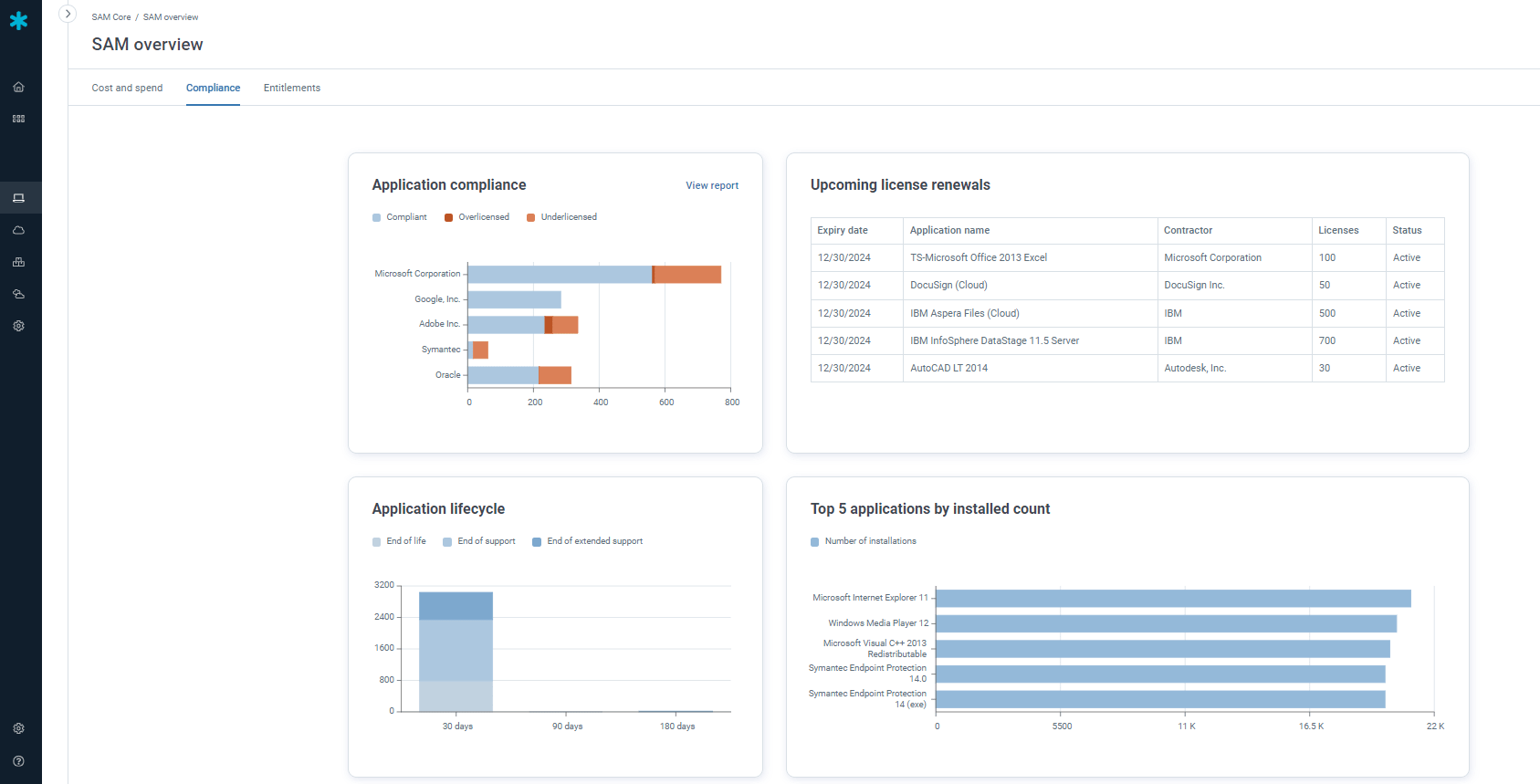Click the SAM Core breadcrumb
The image size is (1540, 784).
[x=111, y=17]
